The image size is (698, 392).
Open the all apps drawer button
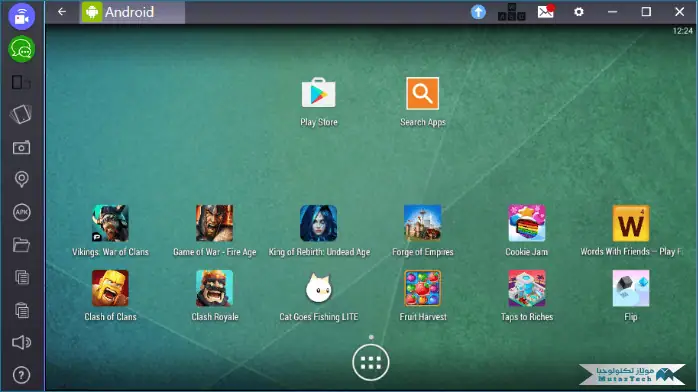pos(371,363)
